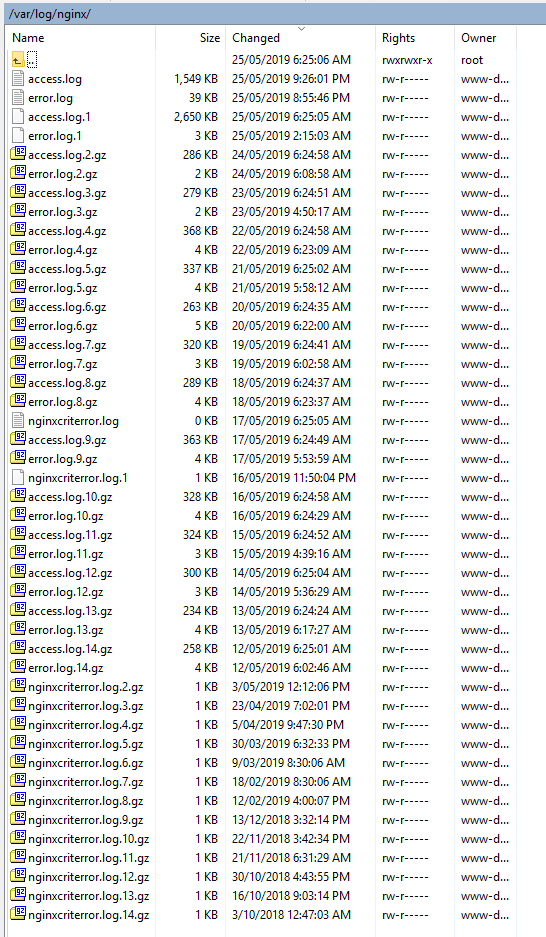The height and width of the screenshot is (937, 546).
Task: Click the parent directory up-arrow icon
Action: point(18,60)
